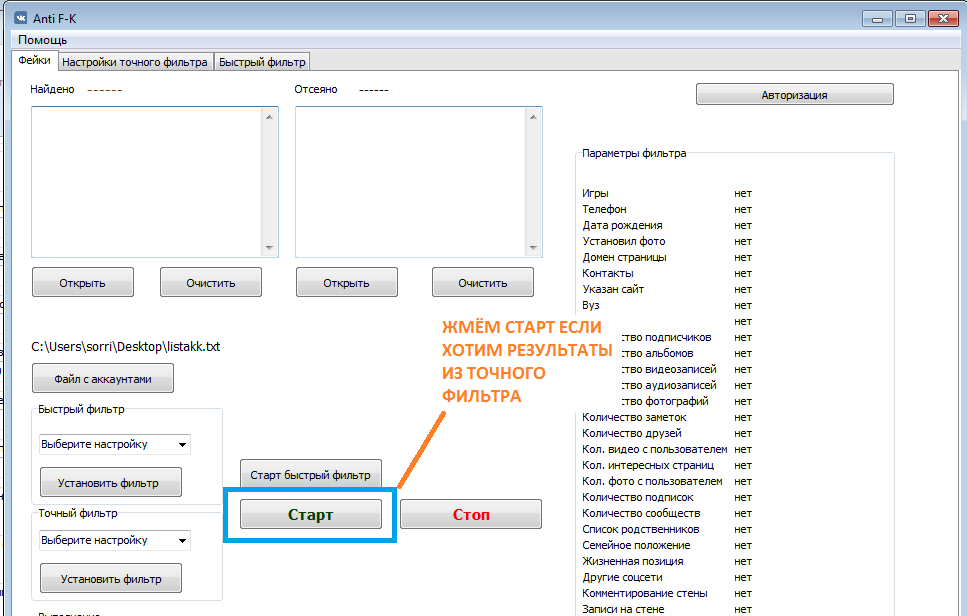Click the file path C:\Users\sorri\Desktop\listakk.txt
Screen dimensions: 967x616
[x=126, y=347]
